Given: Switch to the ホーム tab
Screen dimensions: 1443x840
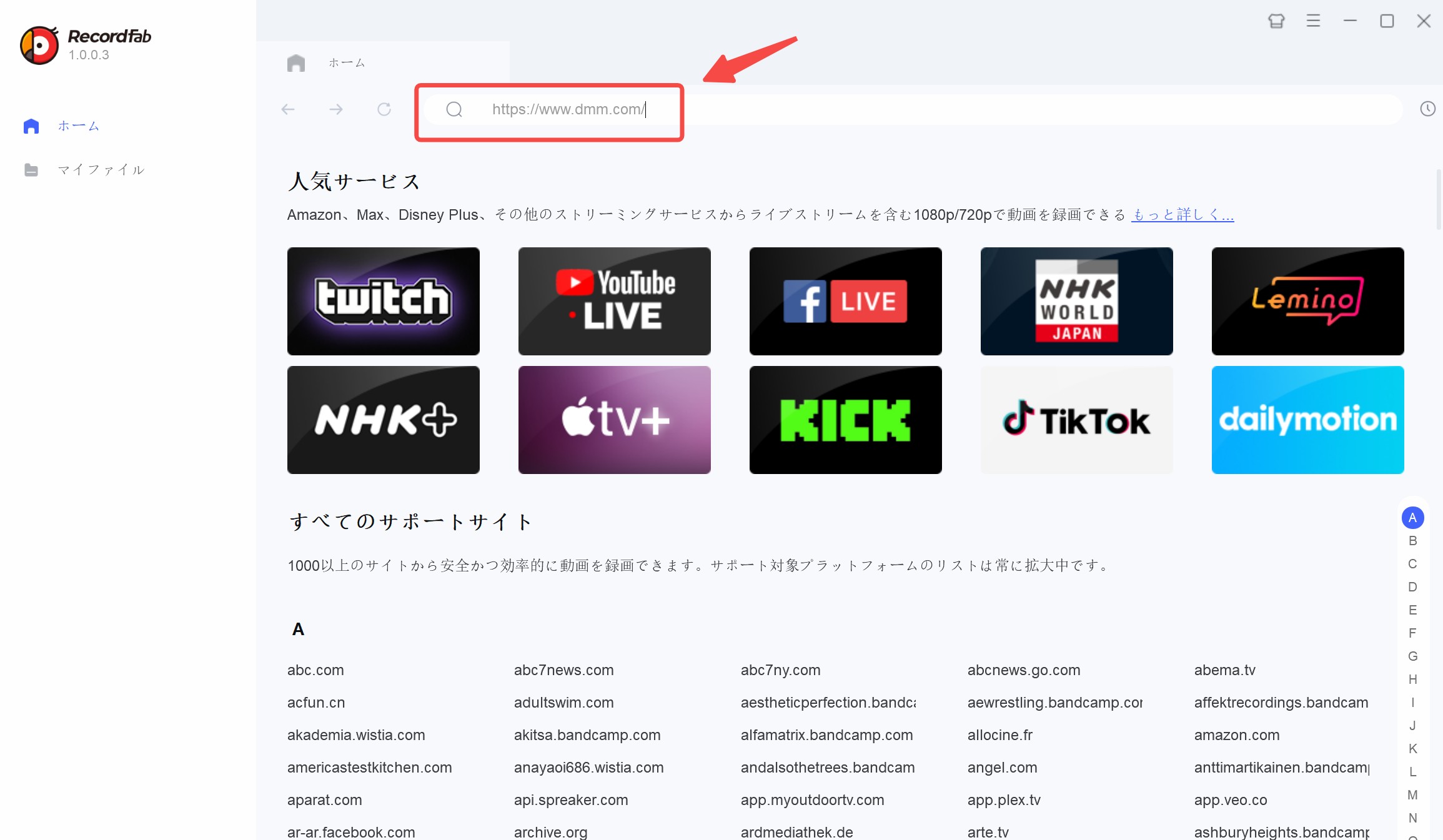Looking at the screenshot, I should coord(383,62).
